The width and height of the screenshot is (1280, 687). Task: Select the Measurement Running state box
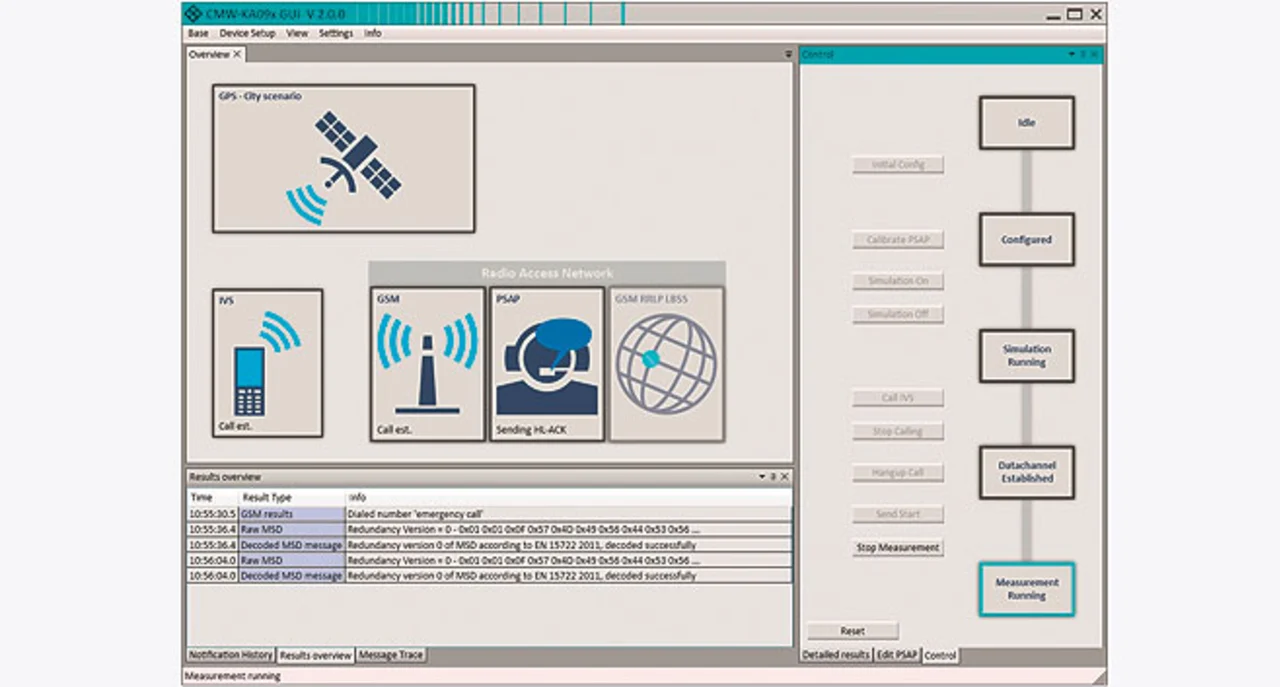point(1026,589)
